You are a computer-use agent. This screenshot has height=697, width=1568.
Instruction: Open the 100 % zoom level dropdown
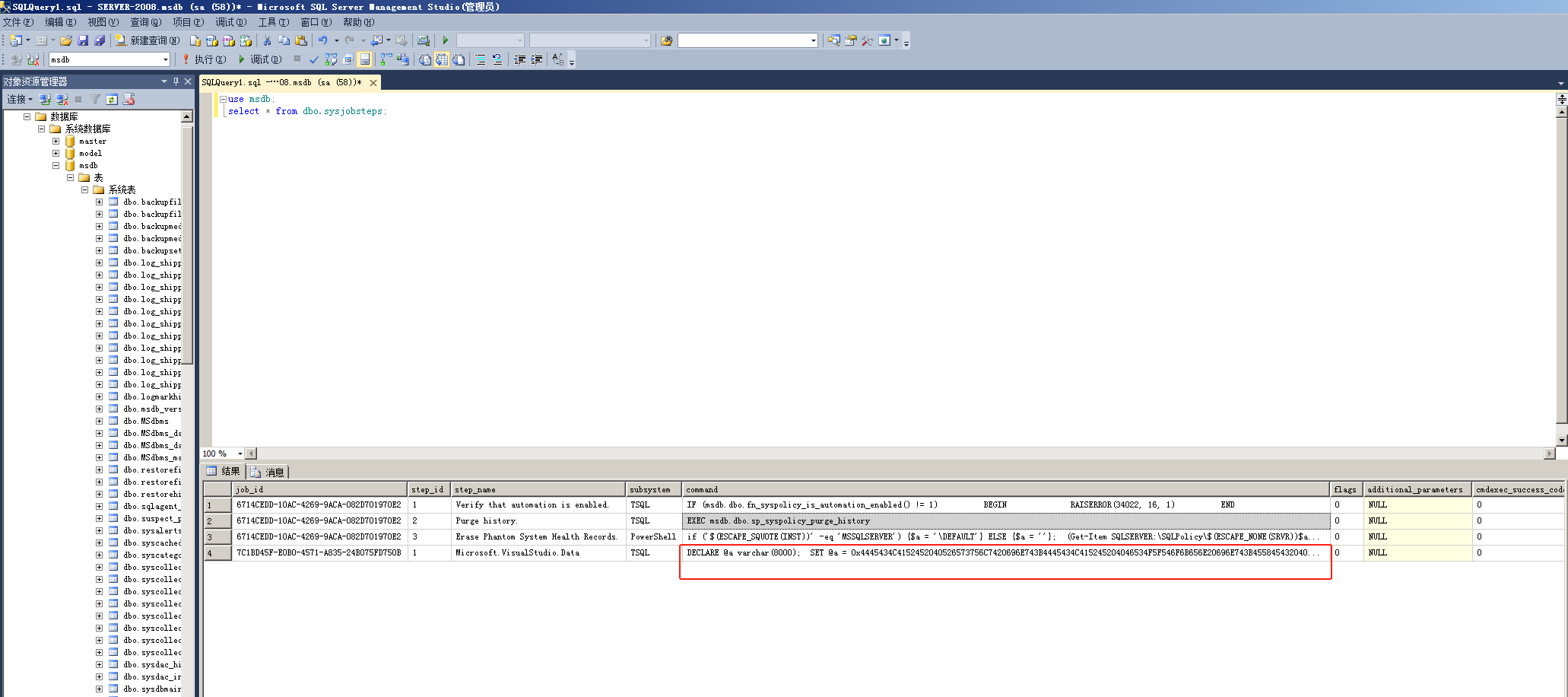pos(240,454)
